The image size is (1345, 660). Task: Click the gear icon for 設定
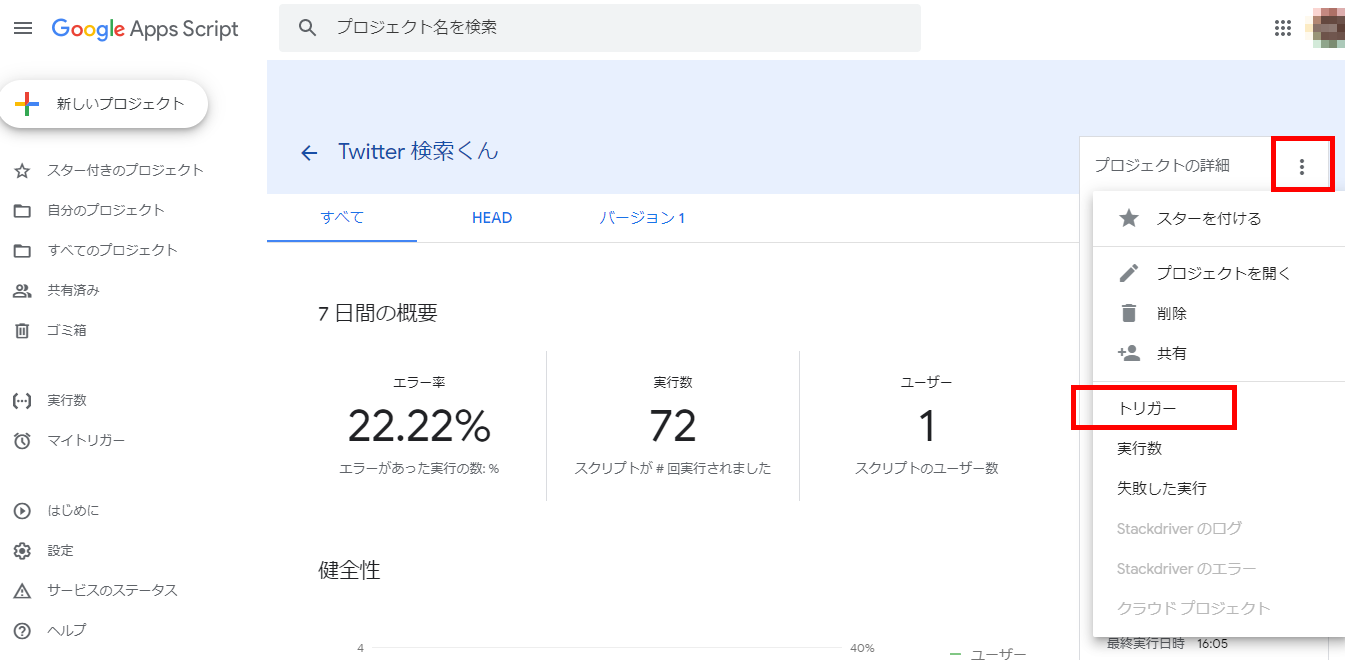pos(22,551)
